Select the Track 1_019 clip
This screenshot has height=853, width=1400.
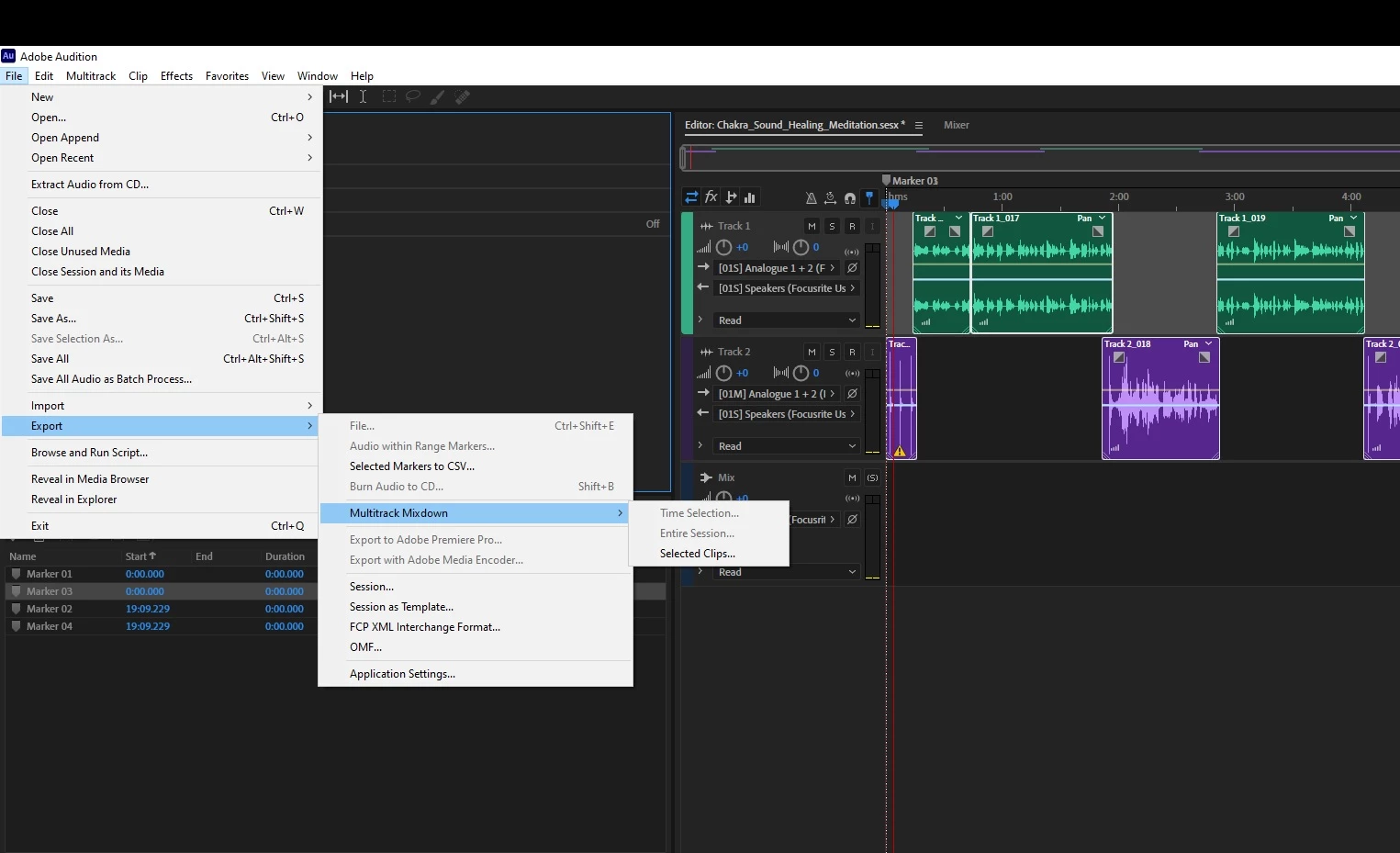click(1290, 274)
